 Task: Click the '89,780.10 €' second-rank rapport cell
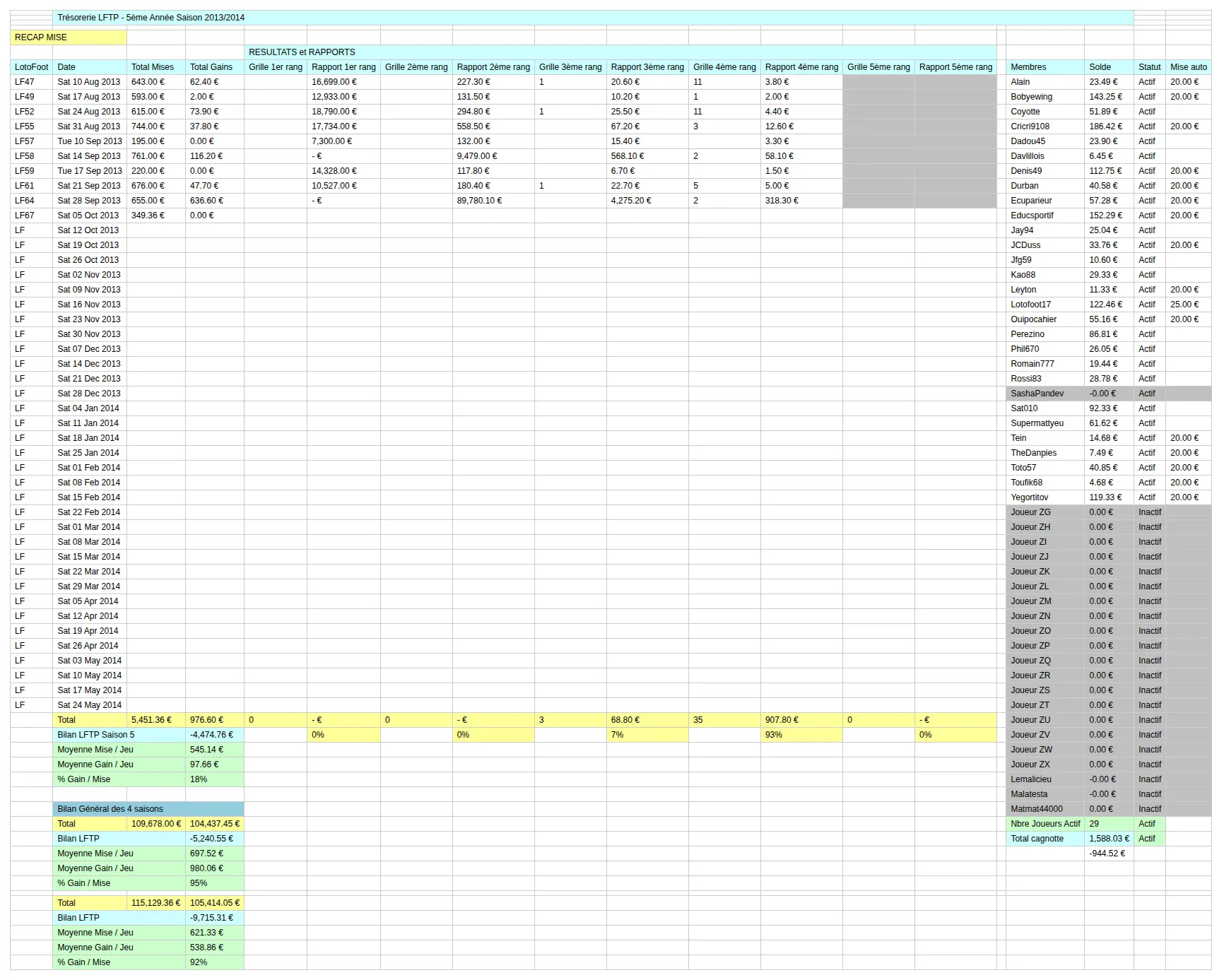(x=493, y=201)
